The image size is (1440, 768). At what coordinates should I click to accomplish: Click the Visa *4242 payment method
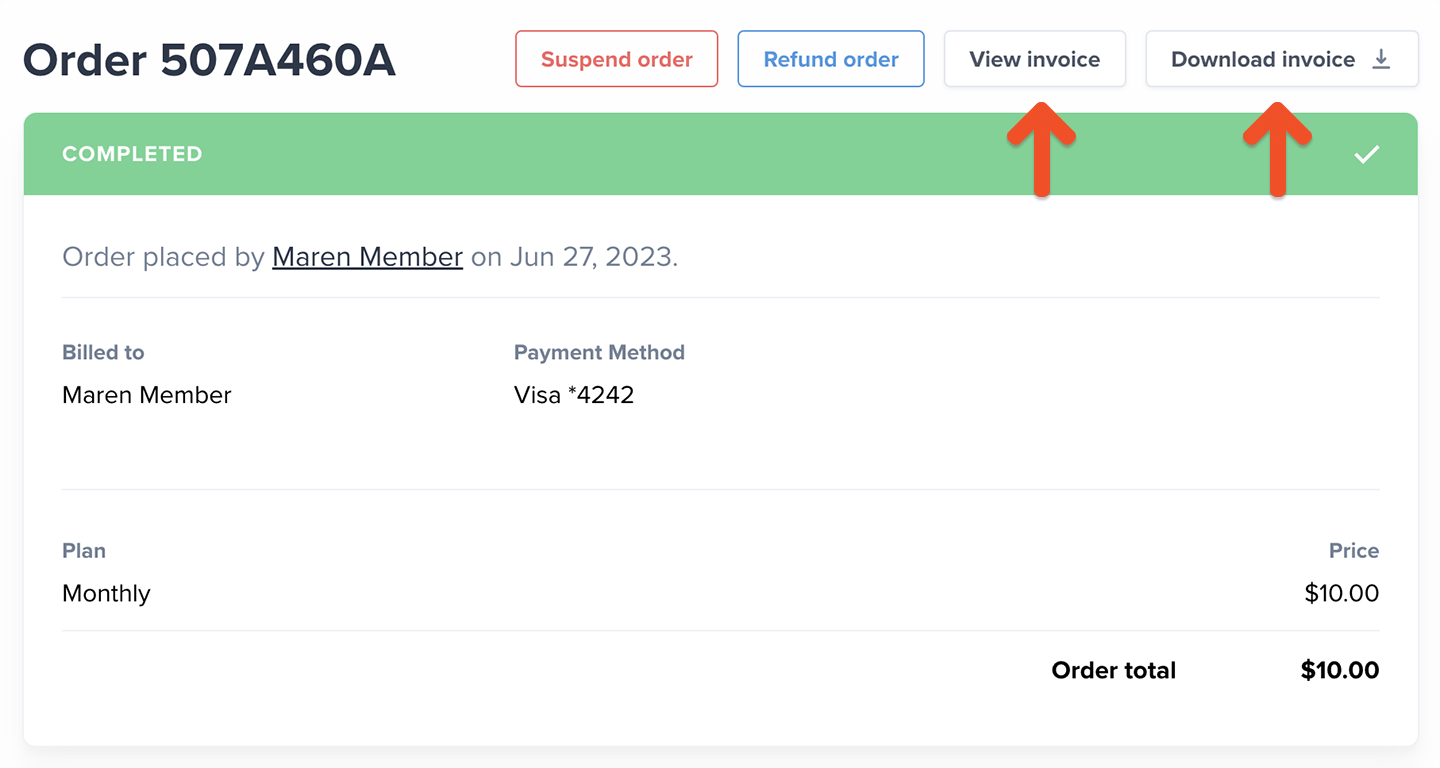coord(574,394)
